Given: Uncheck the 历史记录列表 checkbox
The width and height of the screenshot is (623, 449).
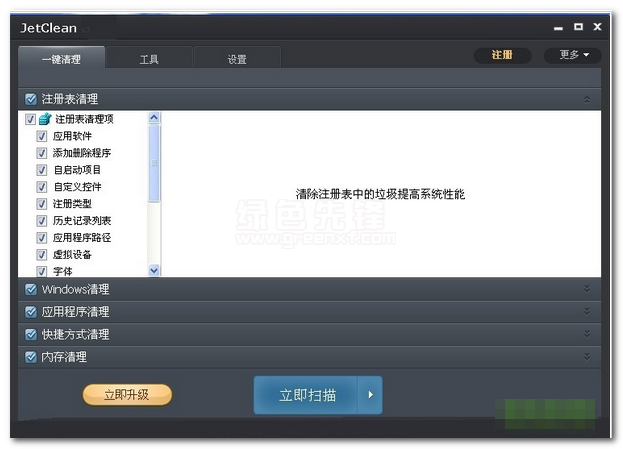Looking at the screenshot, I should pos(42,221).
